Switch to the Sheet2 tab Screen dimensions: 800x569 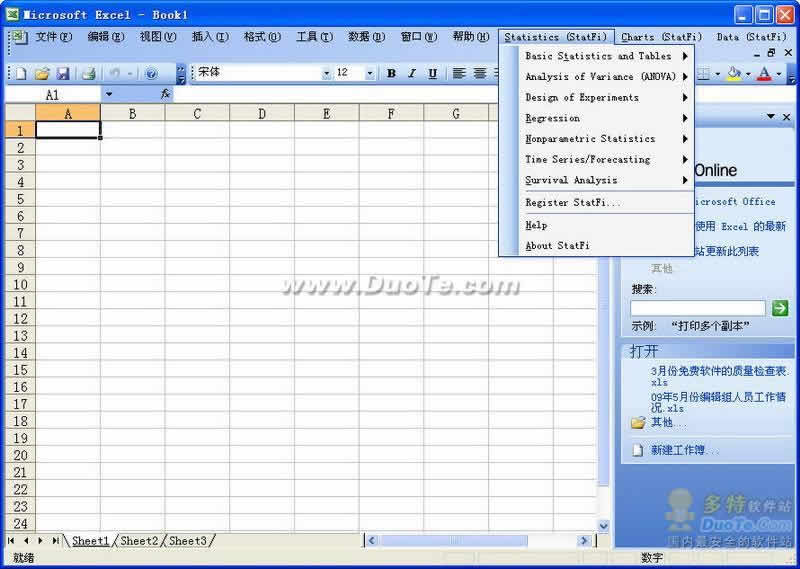coord(139,540)
